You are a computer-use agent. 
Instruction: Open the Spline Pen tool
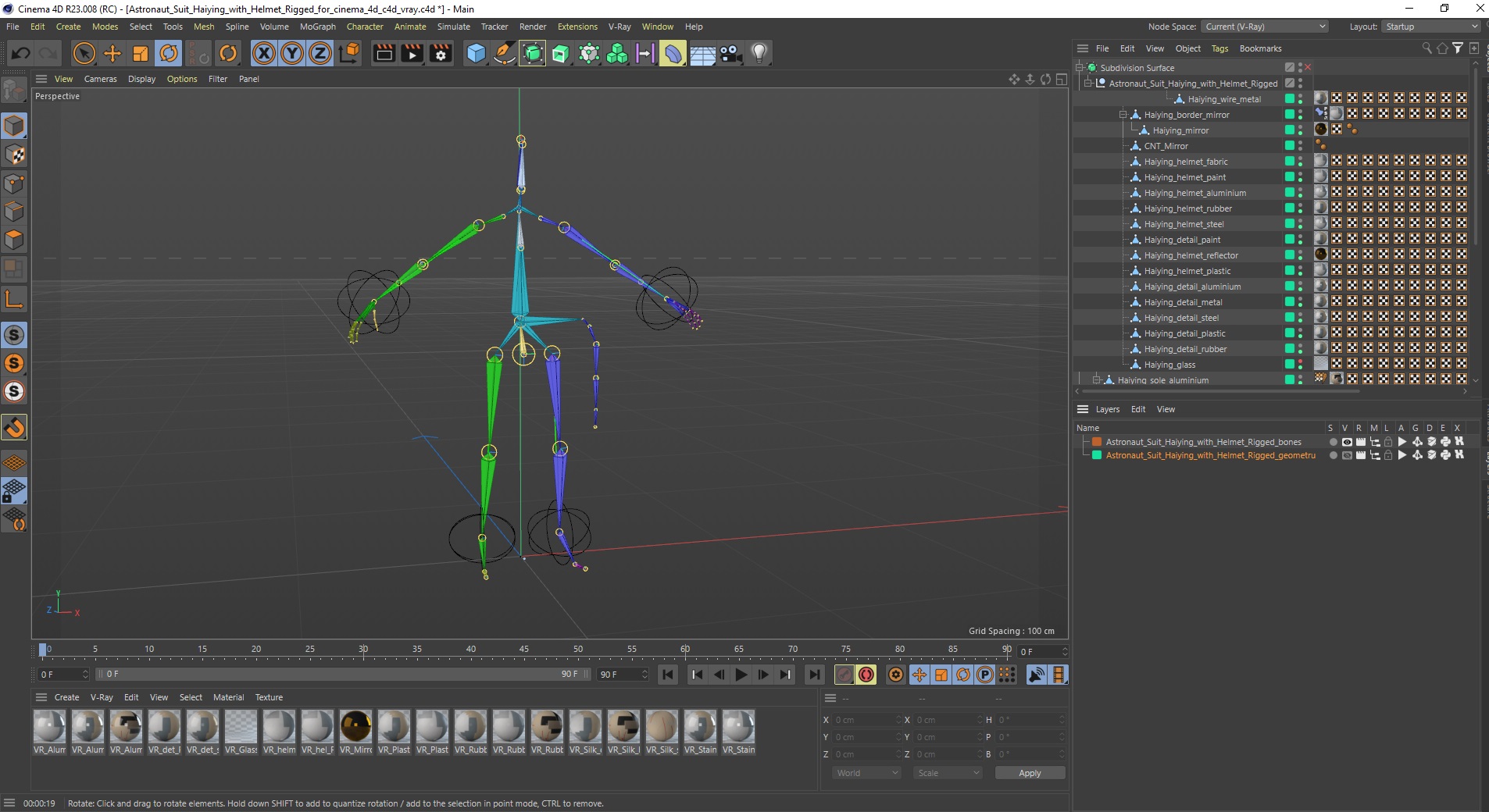pos(505,53)
